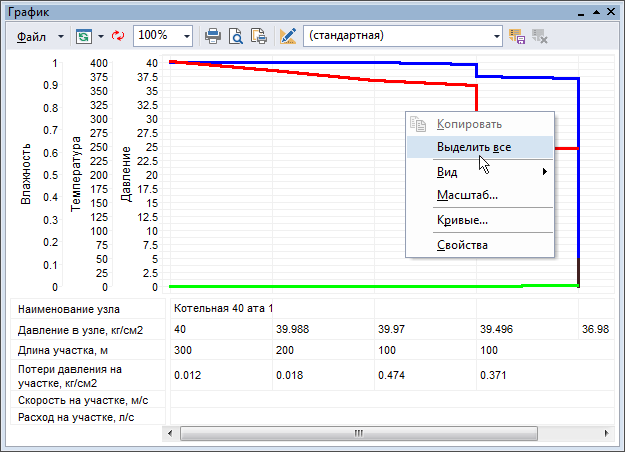
Task: Open Масштаб... from context menu
Action: tap(467, 195)
